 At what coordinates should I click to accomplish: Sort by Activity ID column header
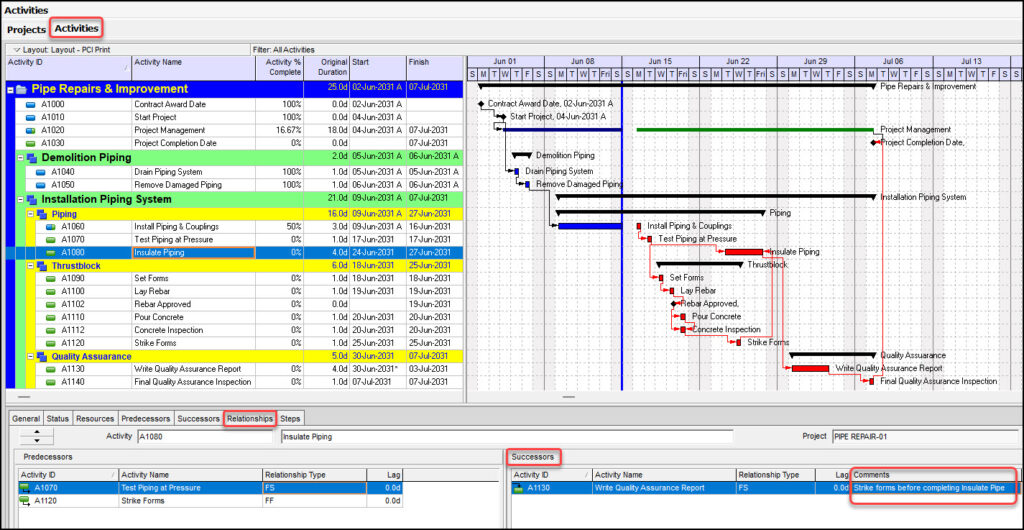coord(68,68)
